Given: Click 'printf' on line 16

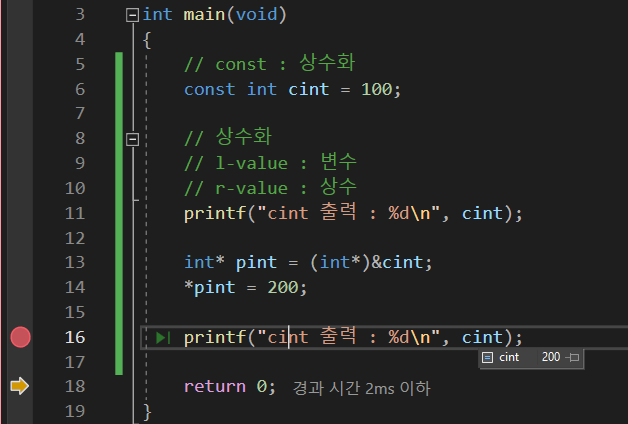Looking at the screenshot, I should (x=215, y=338).
